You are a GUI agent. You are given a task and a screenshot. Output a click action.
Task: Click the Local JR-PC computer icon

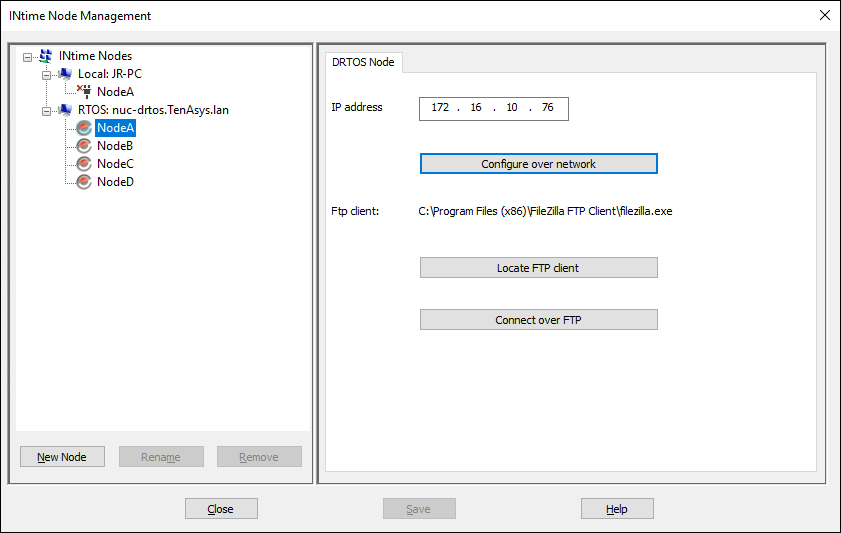[65, 74]
